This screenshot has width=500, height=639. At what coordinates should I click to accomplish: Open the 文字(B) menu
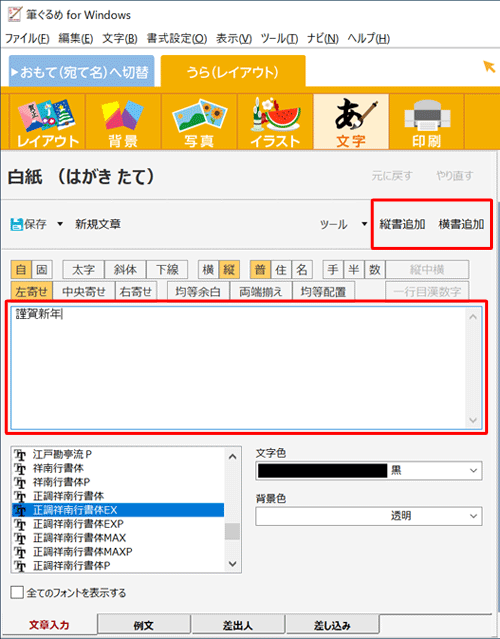pos(119,38)
